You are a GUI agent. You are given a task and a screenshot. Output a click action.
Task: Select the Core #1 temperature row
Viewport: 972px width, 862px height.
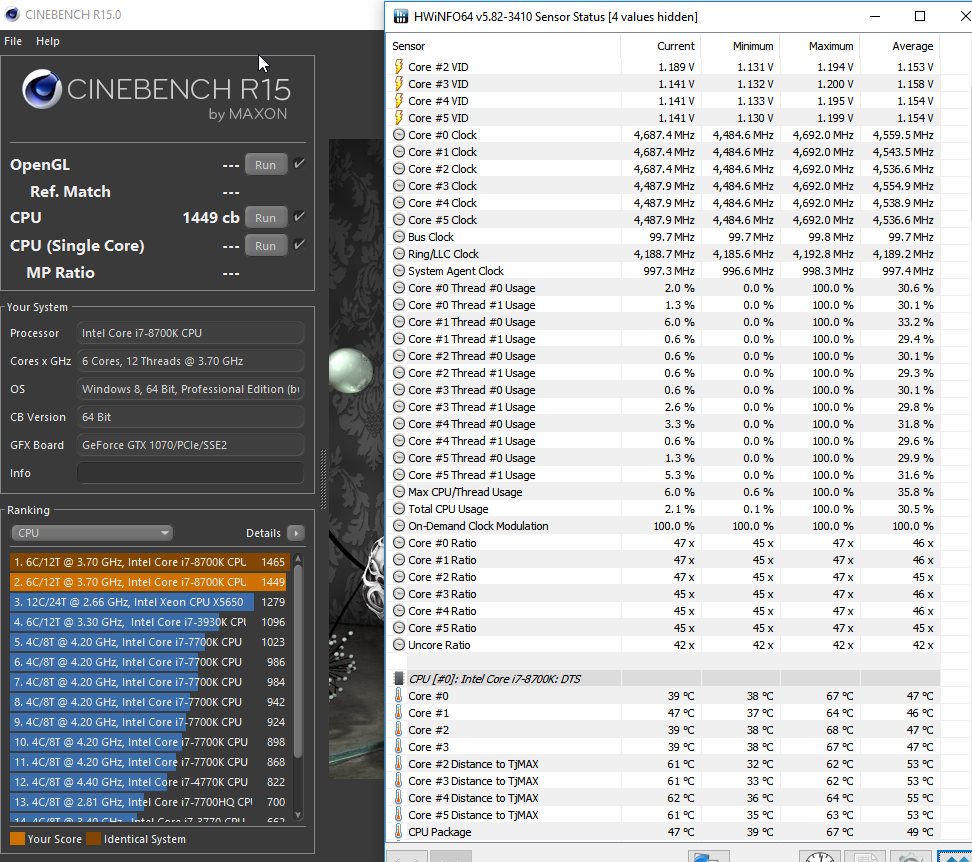click(x=663, y=713)
